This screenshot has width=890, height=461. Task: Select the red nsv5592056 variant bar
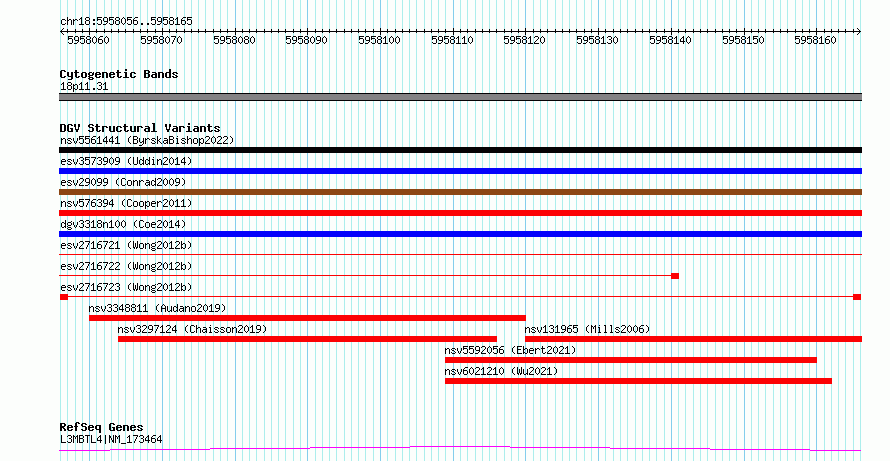pos(631,360)
